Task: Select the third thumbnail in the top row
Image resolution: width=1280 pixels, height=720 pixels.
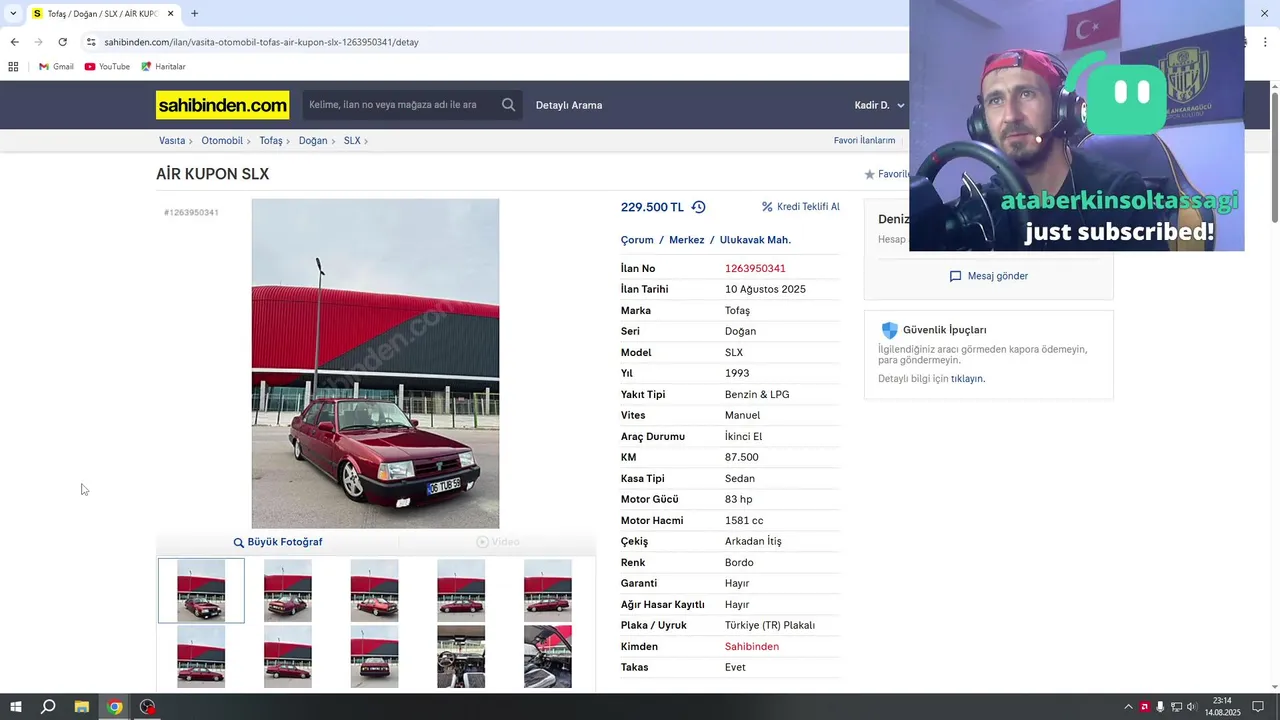Action: (374, 591)
